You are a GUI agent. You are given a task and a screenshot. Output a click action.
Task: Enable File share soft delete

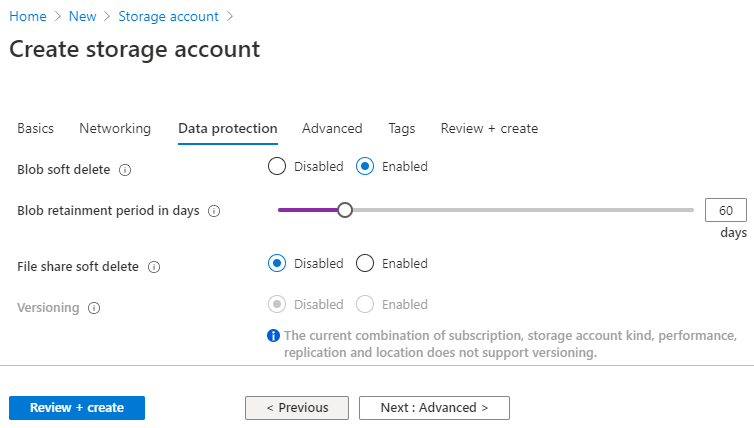(365, 263)
